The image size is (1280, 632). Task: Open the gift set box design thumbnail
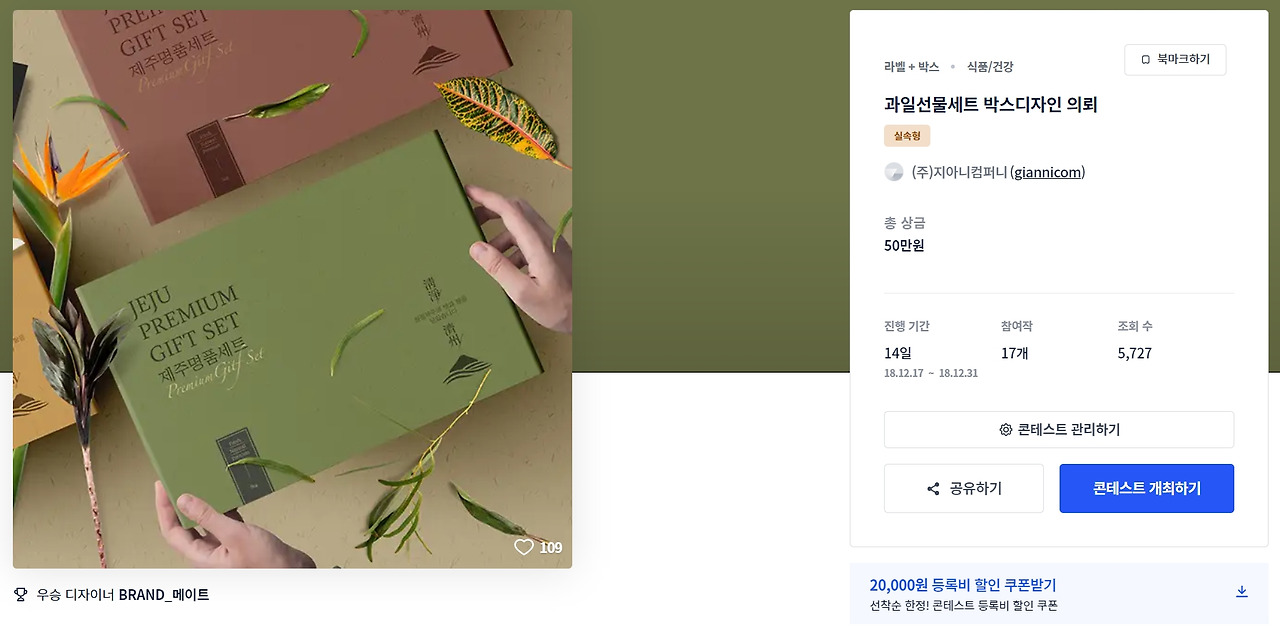tap(292, 289)
